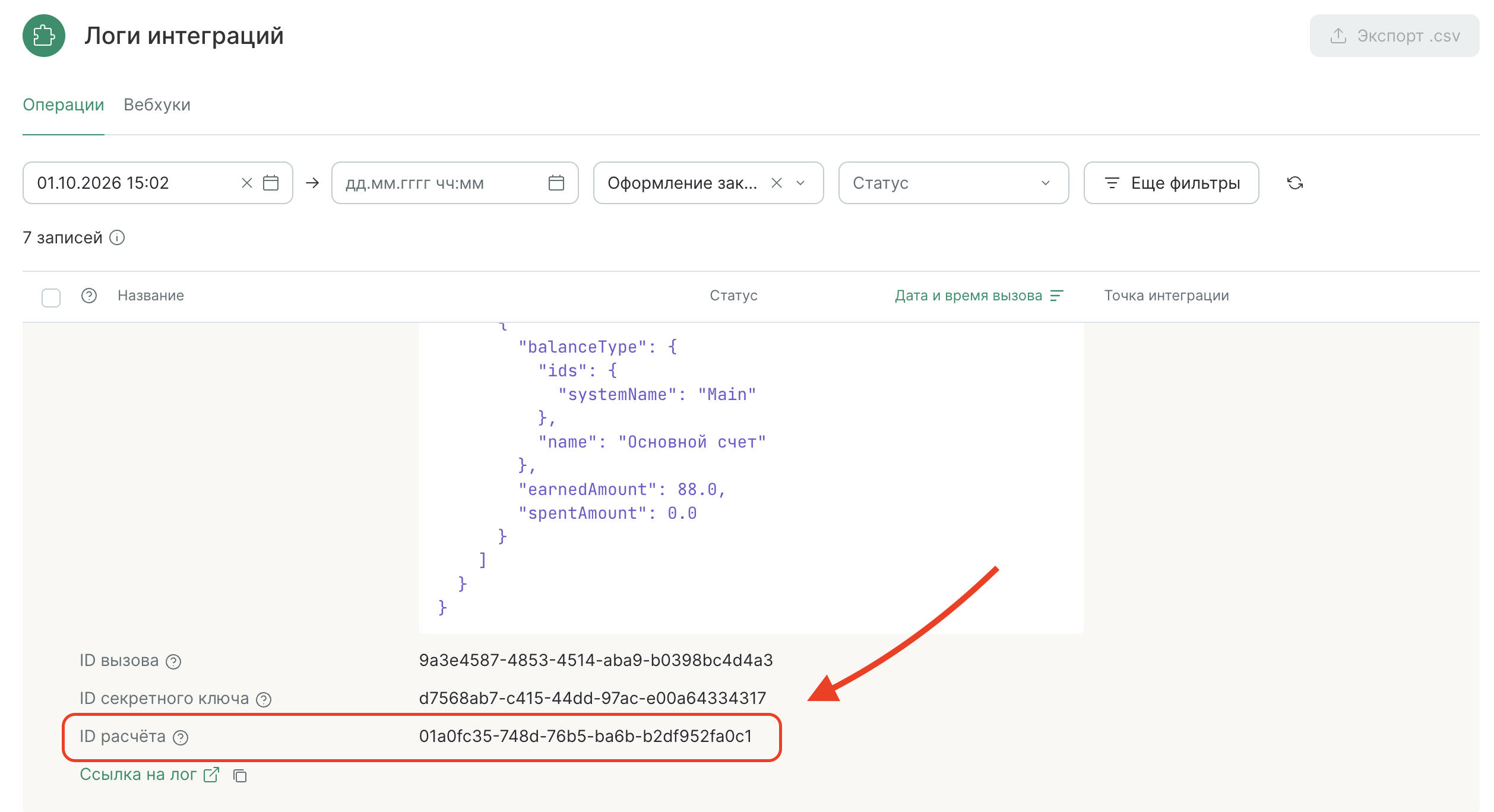The height and width of the screenshot is (812, 1494).
Task: Click the "systemName": "Main" JSON line
Action: (657, 394)
